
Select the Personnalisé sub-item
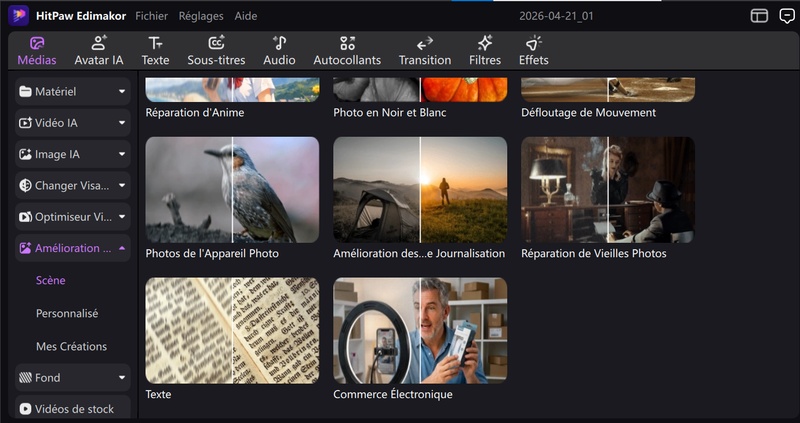(x=67, y=313)
